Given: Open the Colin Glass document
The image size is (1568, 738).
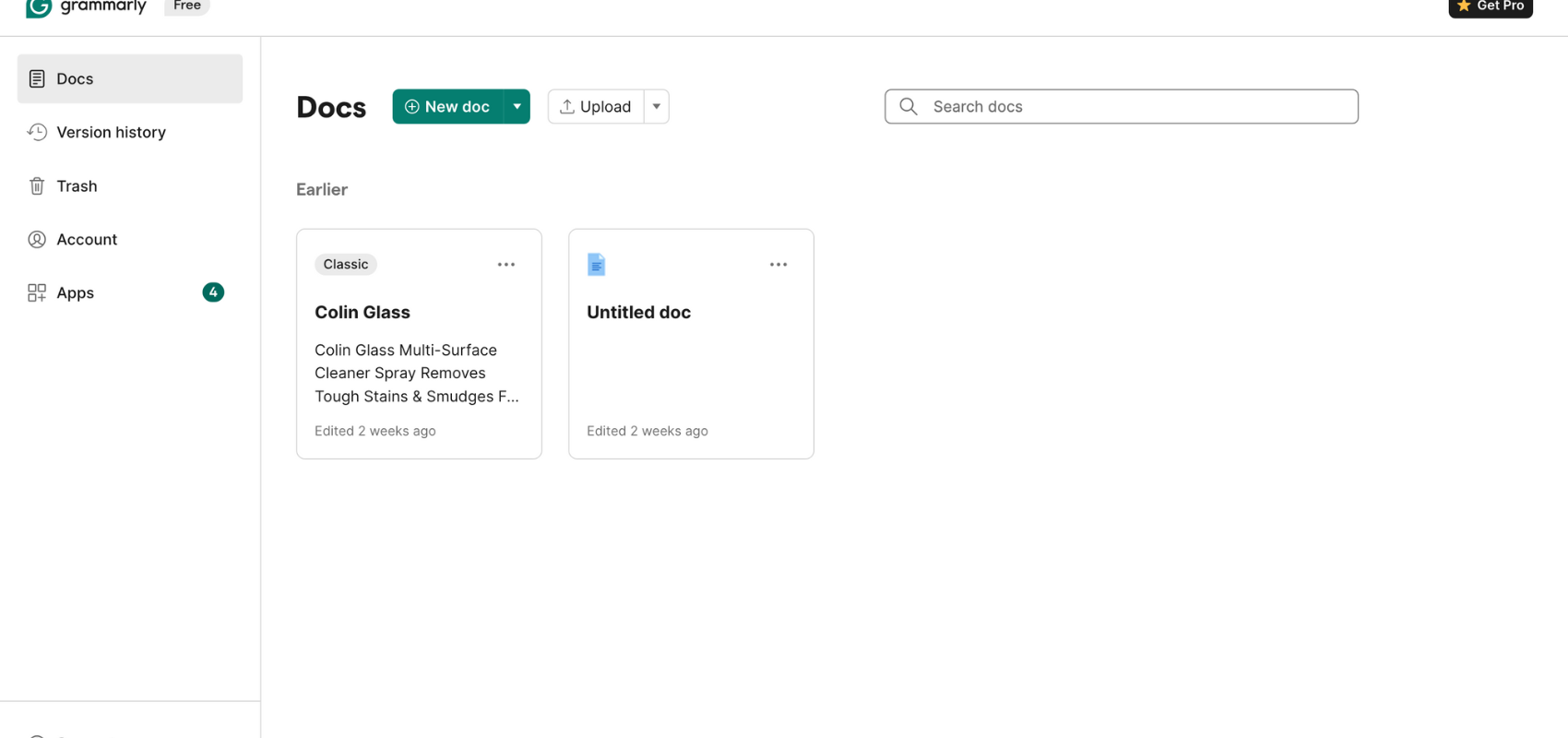Looking at the screenshot, I should coord(362,313).
